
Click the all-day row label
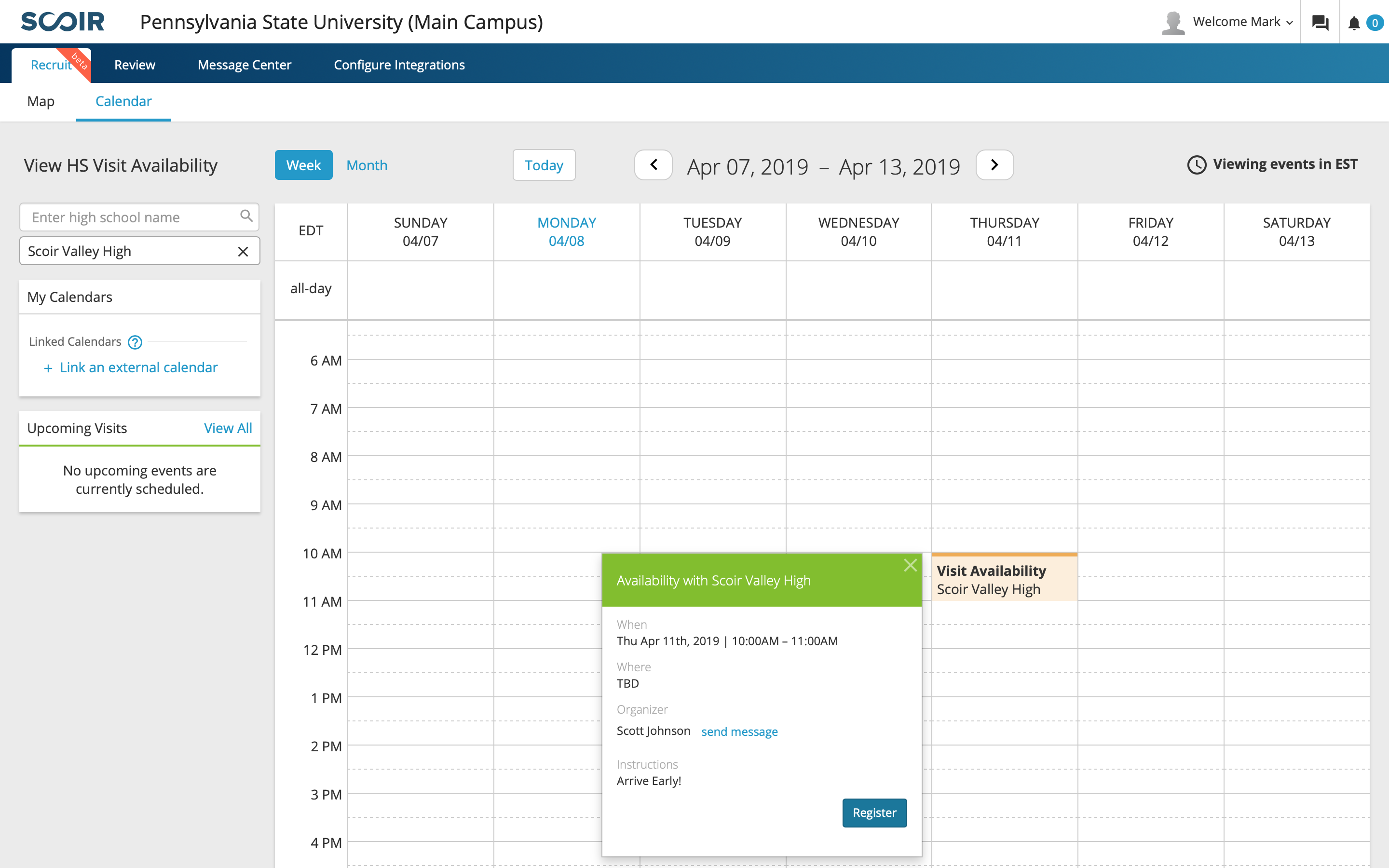pos(311,288)
